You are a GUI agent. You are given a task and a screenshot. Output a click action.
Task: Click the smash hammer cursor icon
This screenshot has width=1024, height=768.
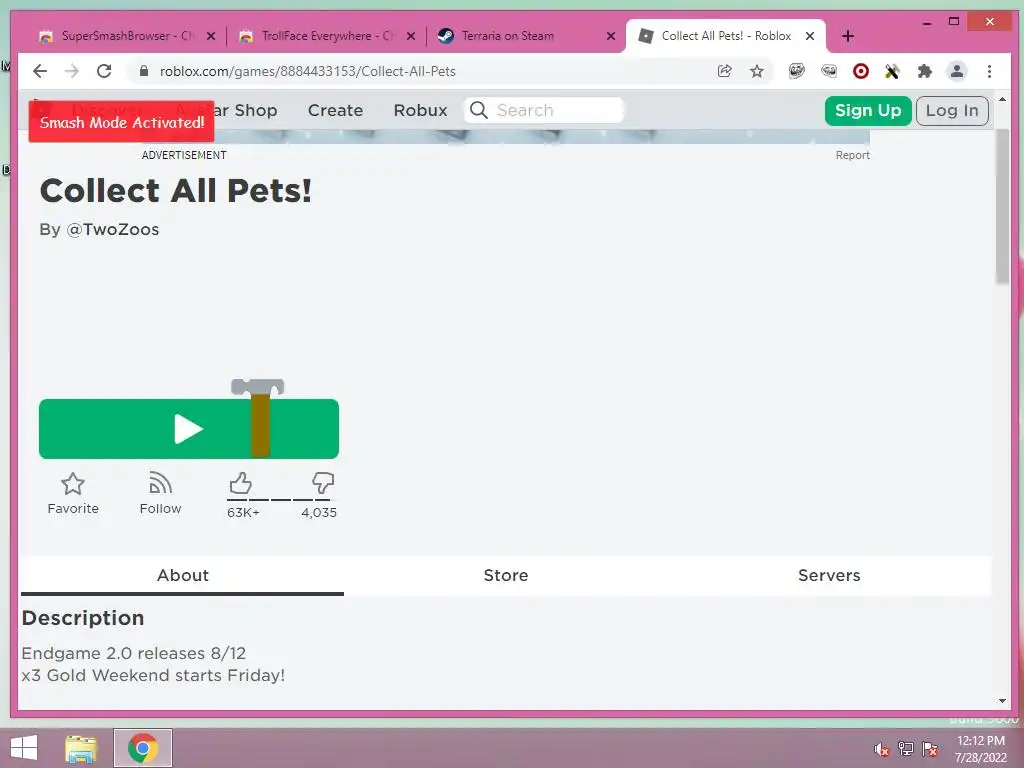259,417
